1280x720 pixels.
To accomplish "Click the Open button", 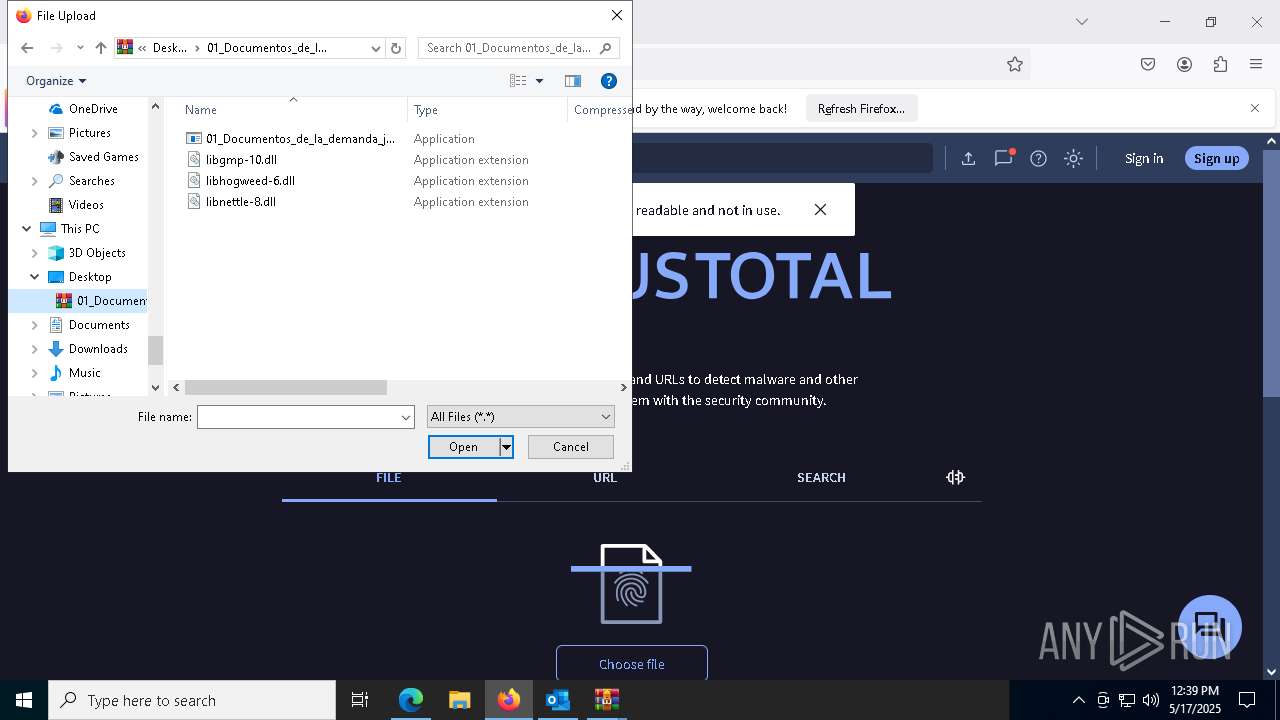I will click(464, 447).
